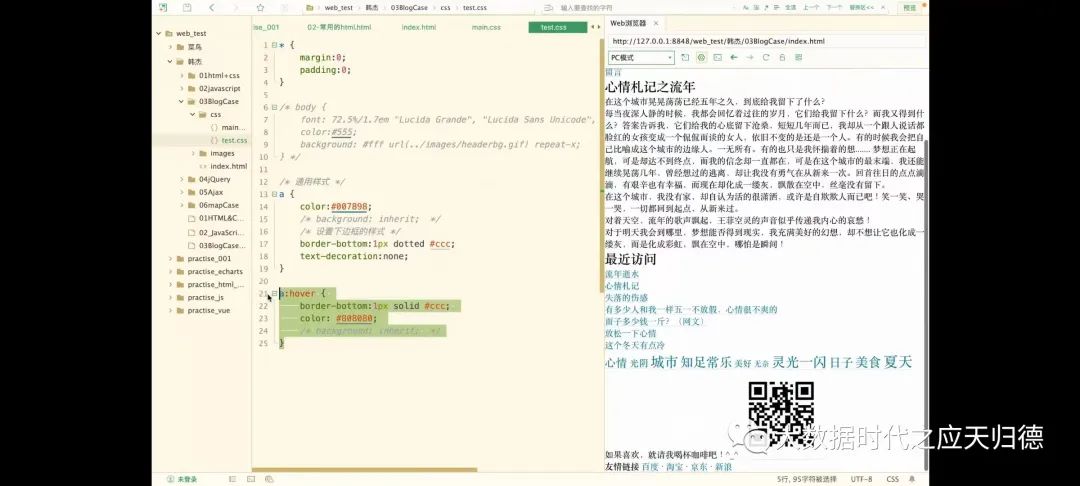Toggle fold marker on line 1 rule
Viewport: 1080px width, 486px height.
click(272, 45)
